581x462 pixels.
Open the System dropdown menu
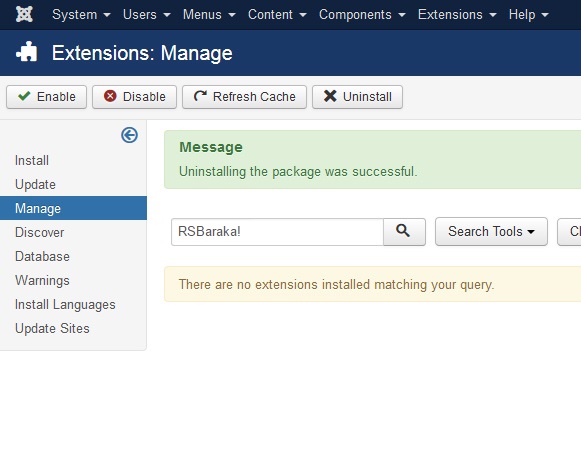(81, 14)
